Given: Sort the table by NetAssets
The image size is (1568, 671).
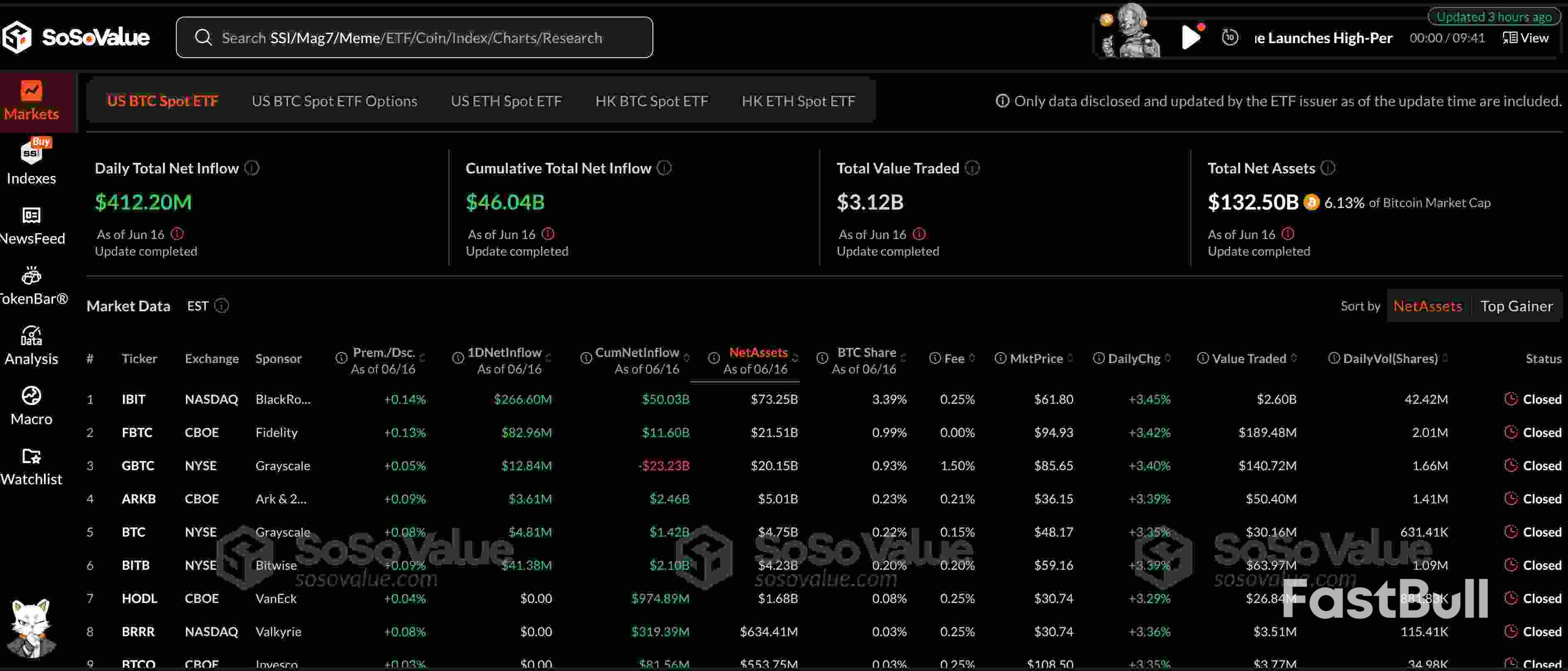Looking at the screenshot, I should pyautogui.click(x=1428, y=306).
